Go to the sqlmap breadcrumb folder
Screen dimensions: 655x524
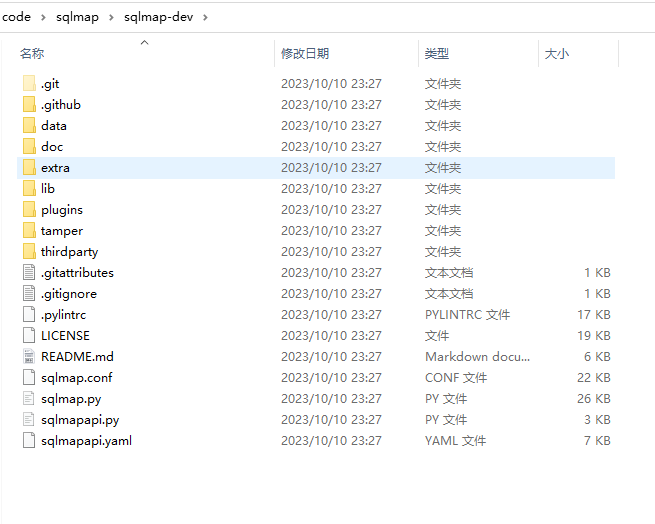(76, 17)
